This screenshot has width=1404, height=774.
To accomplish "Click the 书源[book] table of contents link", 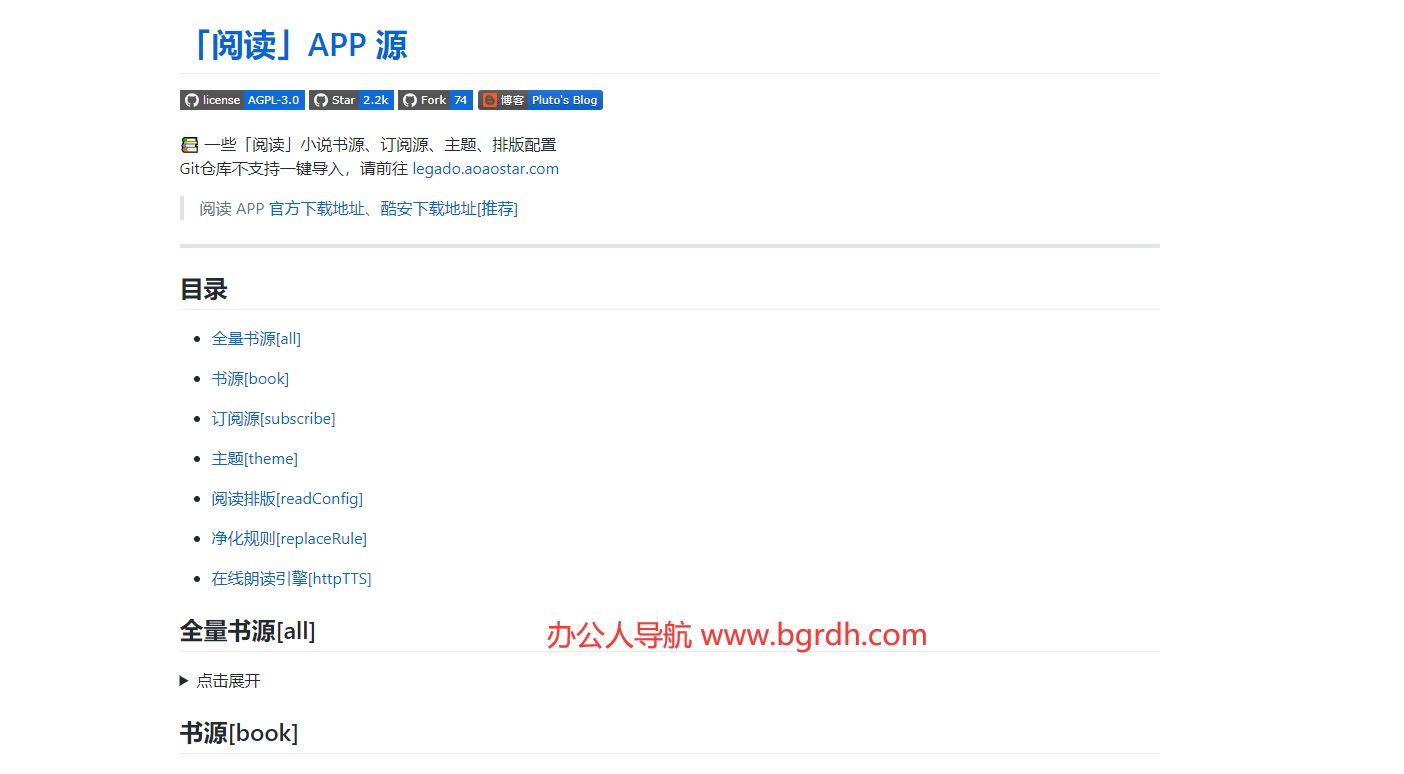I will point(251,378).
